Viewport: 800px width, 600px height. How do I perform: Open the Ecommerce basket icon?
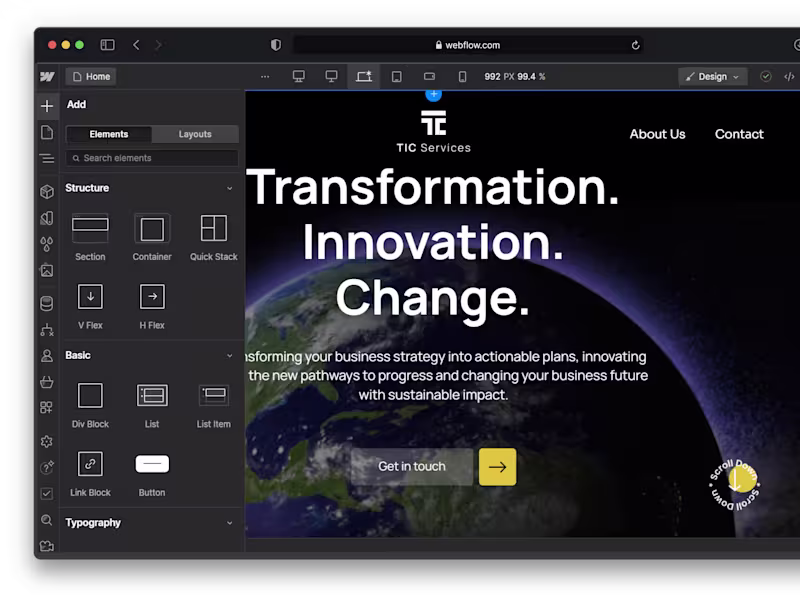coord(47,382)
